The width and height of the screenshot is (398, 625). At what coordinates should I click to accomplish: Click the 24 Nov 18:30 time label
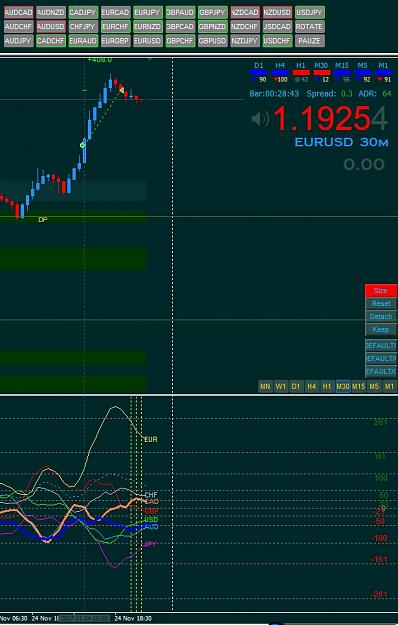pyautogui.click(x=133, y=618)
